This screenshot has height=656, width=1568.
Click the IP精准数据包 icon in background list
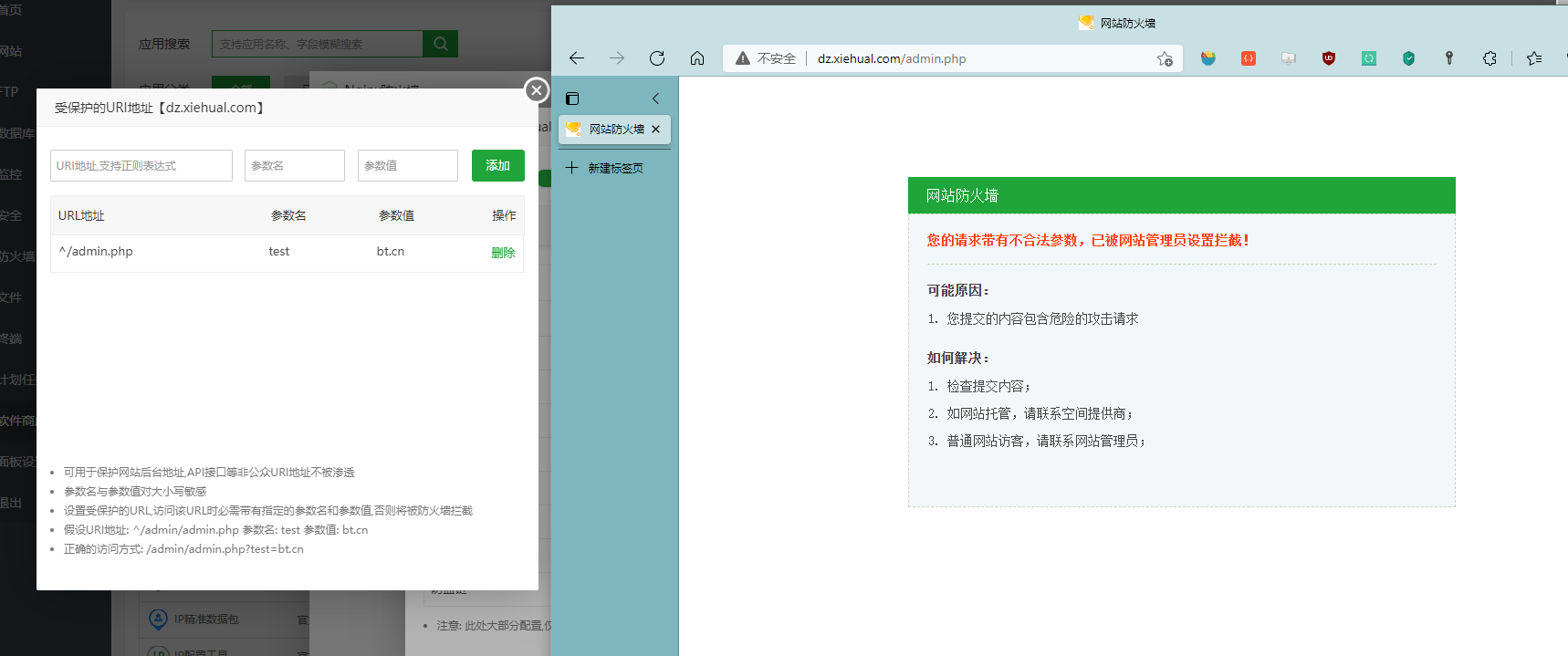pyautogui.click(x=158, y=619)
